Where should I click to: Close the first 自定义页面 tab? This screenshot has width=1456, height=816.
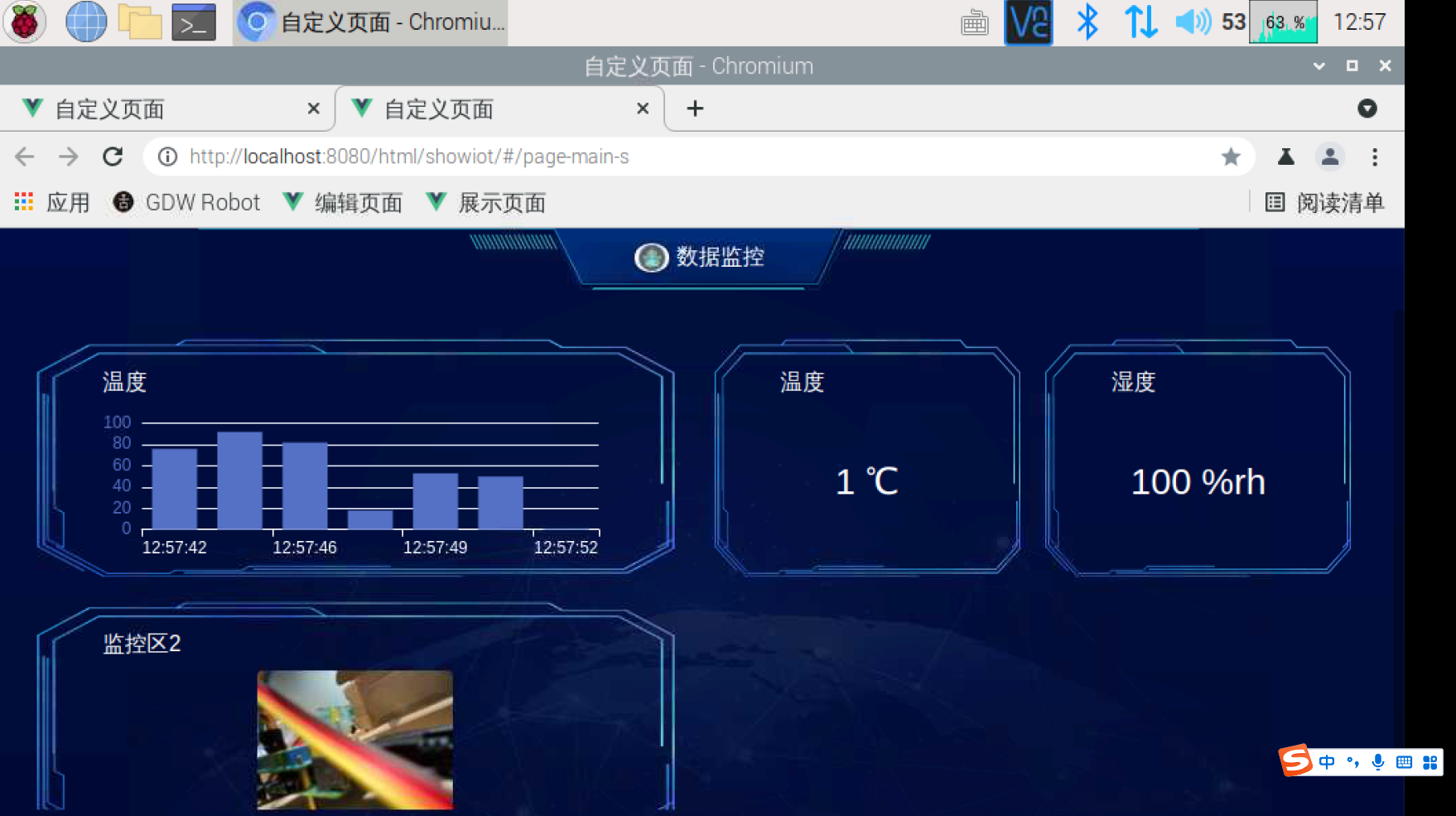[313, 109]
